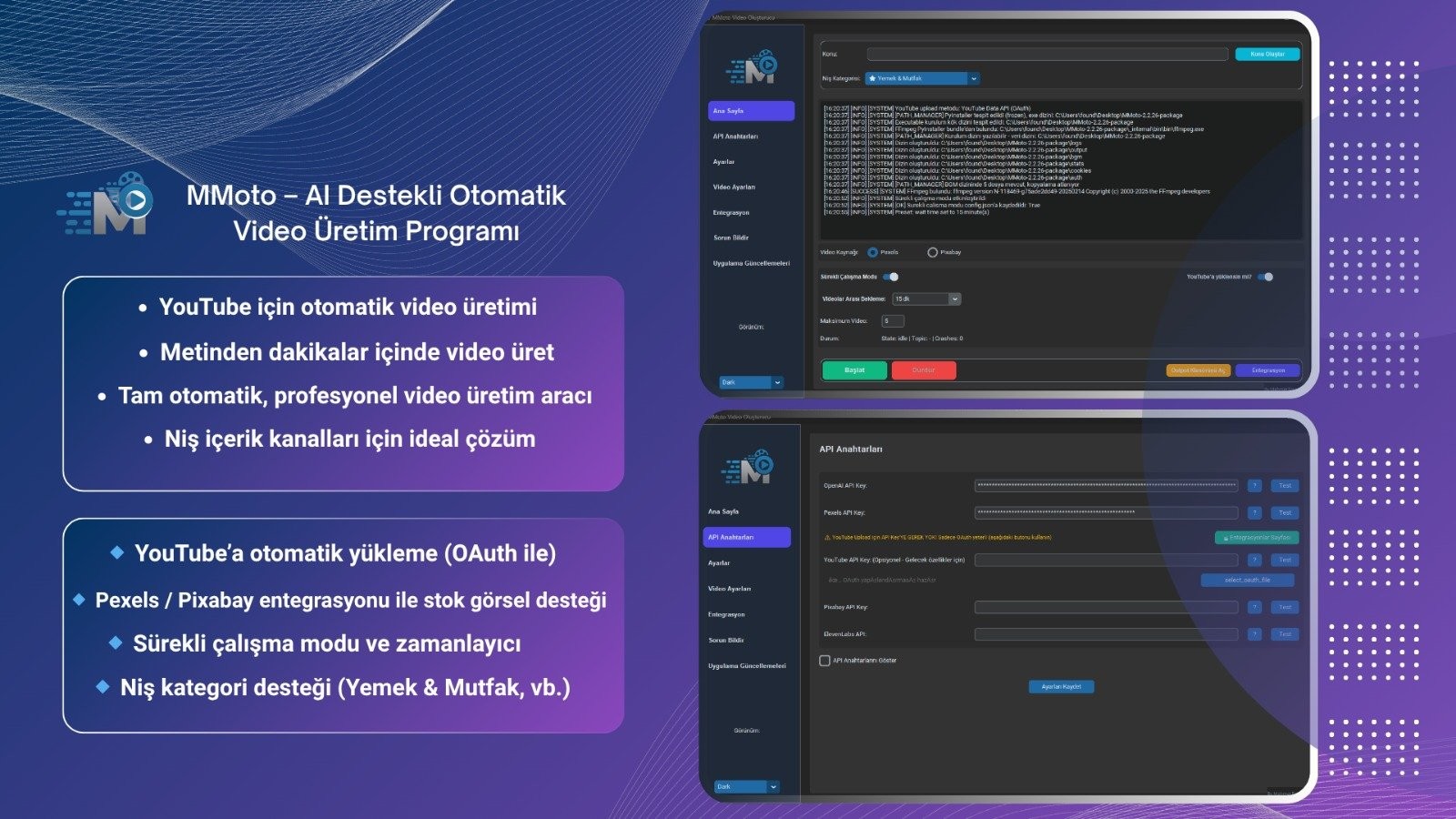The height and width of the screenshot is (819, 1456).
Task: Click the help question mark for OpenAI API Key
Action: (1254, 486)
